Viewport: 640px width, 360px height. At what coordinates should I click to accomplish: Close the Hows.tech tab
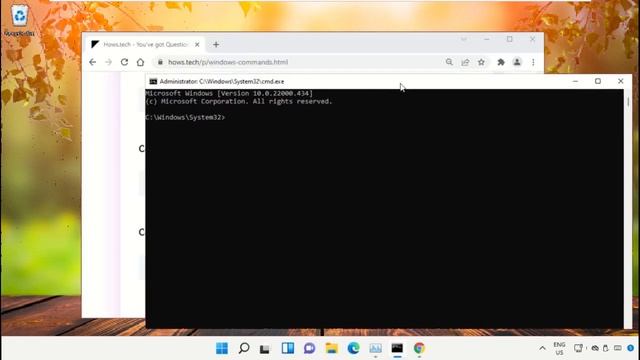tap(197, 44)
